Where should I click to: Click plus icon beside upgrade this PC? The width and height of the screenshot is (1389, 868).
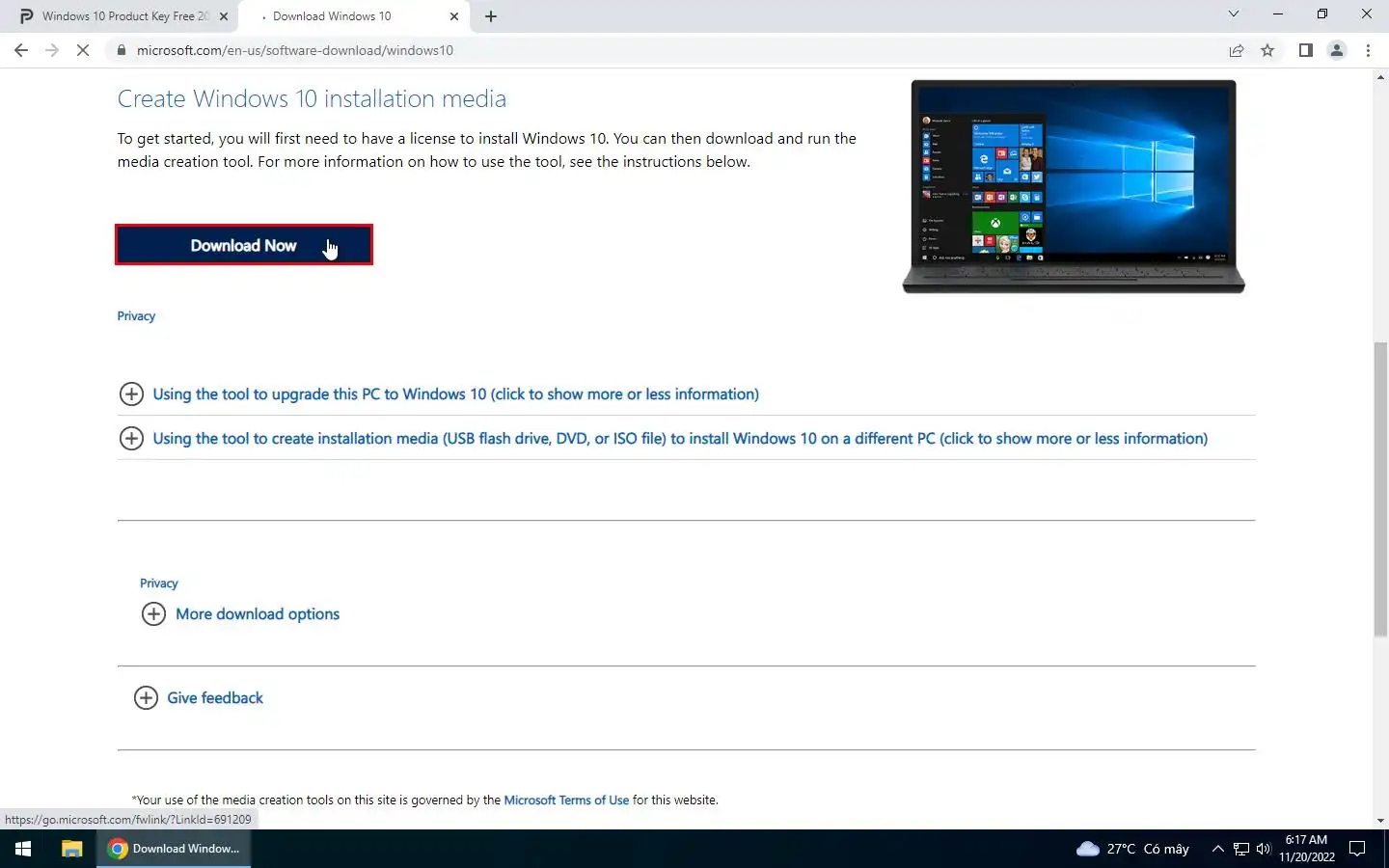[x=131, y=394]
